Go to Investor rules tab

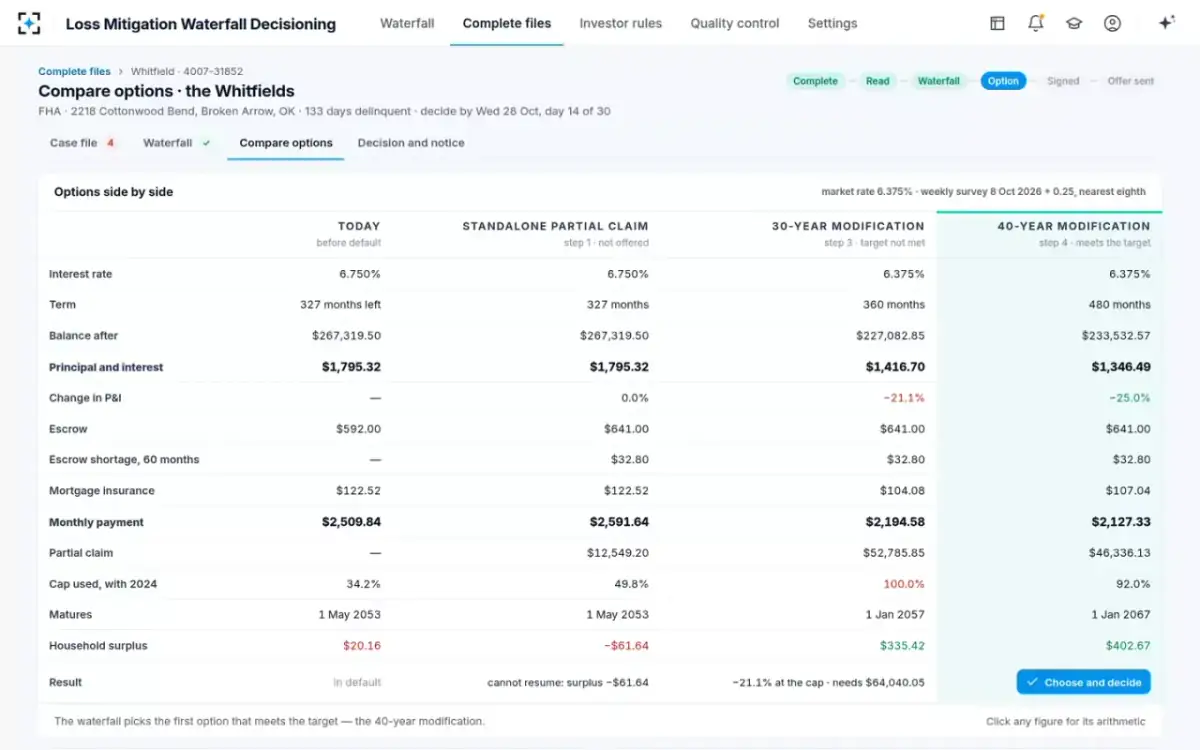point(621,23)
